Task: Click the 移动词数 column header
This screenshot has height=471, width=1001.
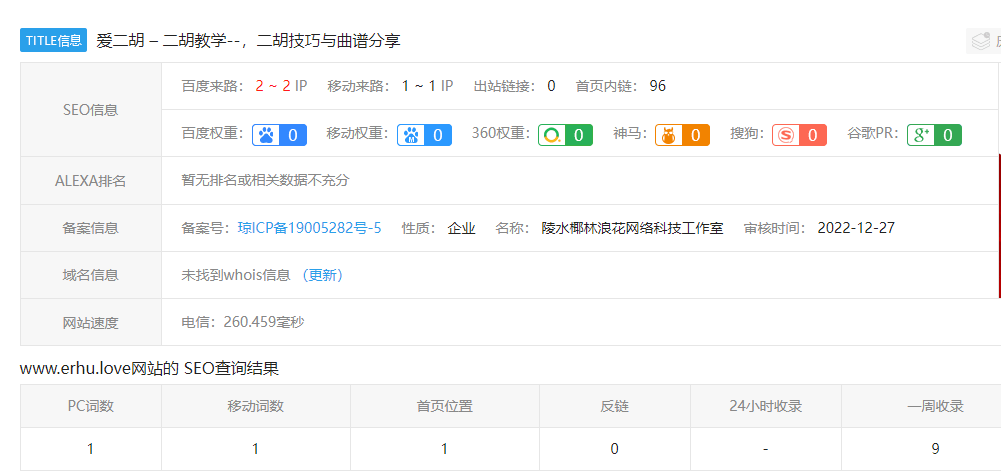Action: [x=255, y=406]
